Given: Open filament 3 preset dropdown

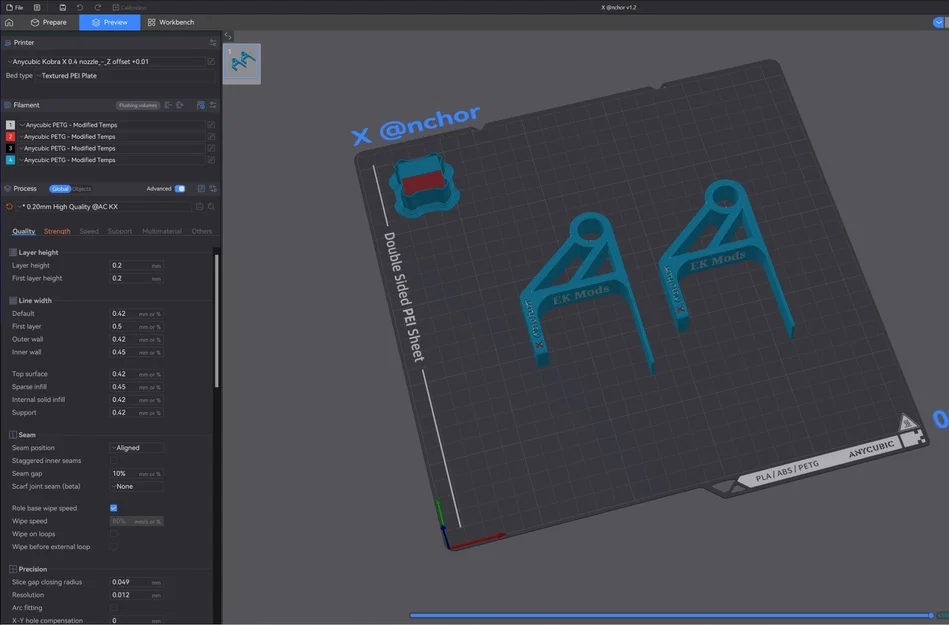Looking at the screenshot, I should pos(111,148).
